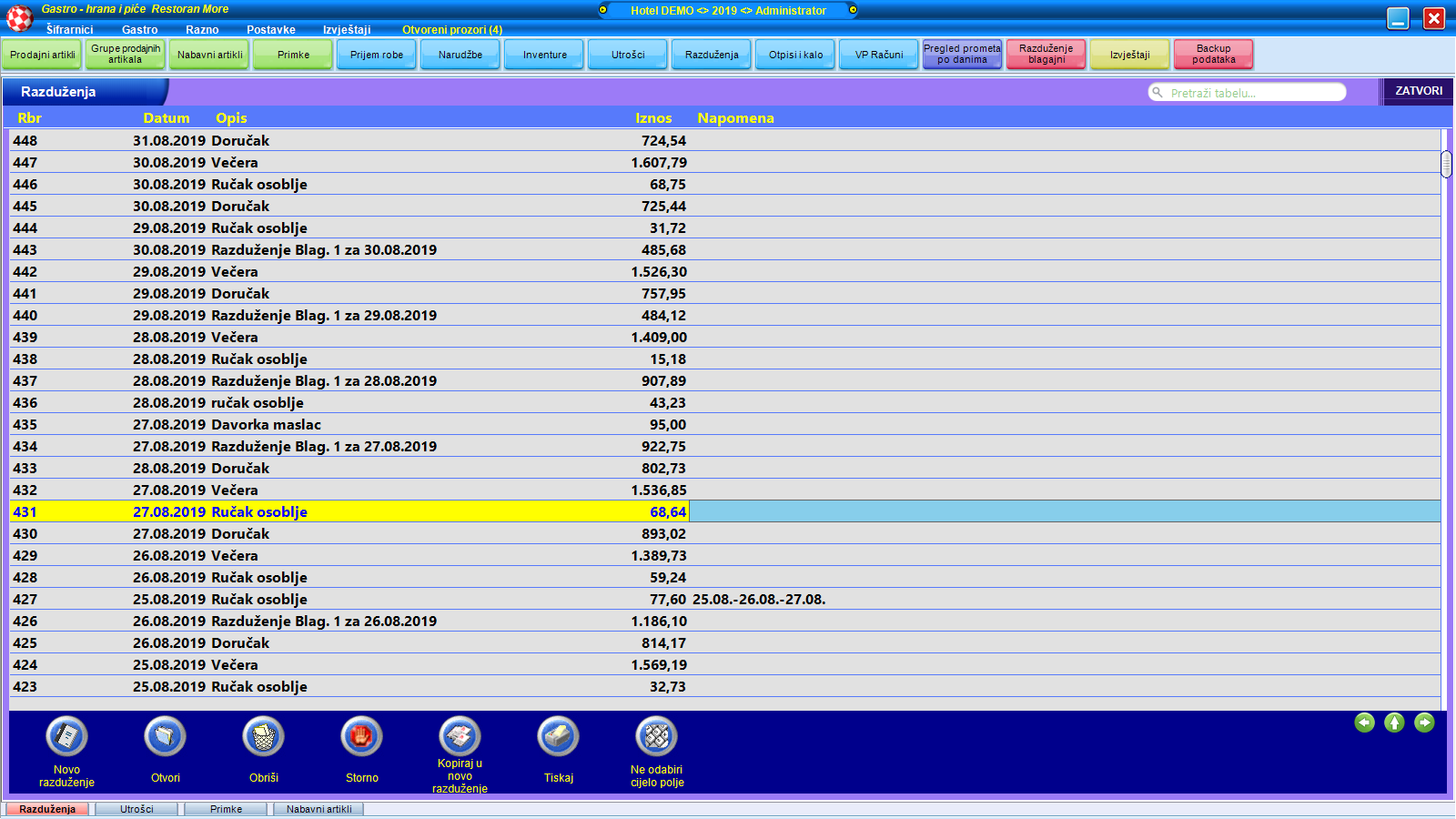Open the Izvještaji dropdown menu
The height and width of the screenshot is (819, 1456).
click(347, 29)
